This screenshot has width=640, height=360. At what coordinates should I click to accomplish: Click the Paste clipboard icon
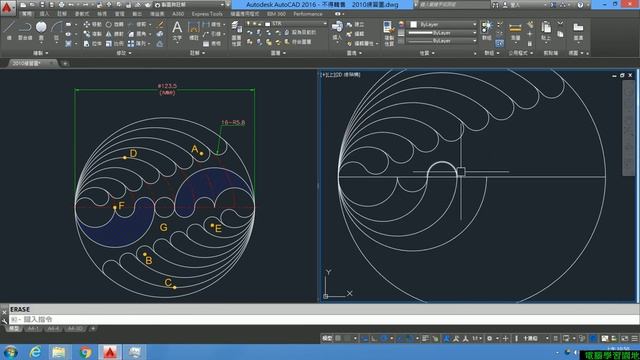(546, 31)
